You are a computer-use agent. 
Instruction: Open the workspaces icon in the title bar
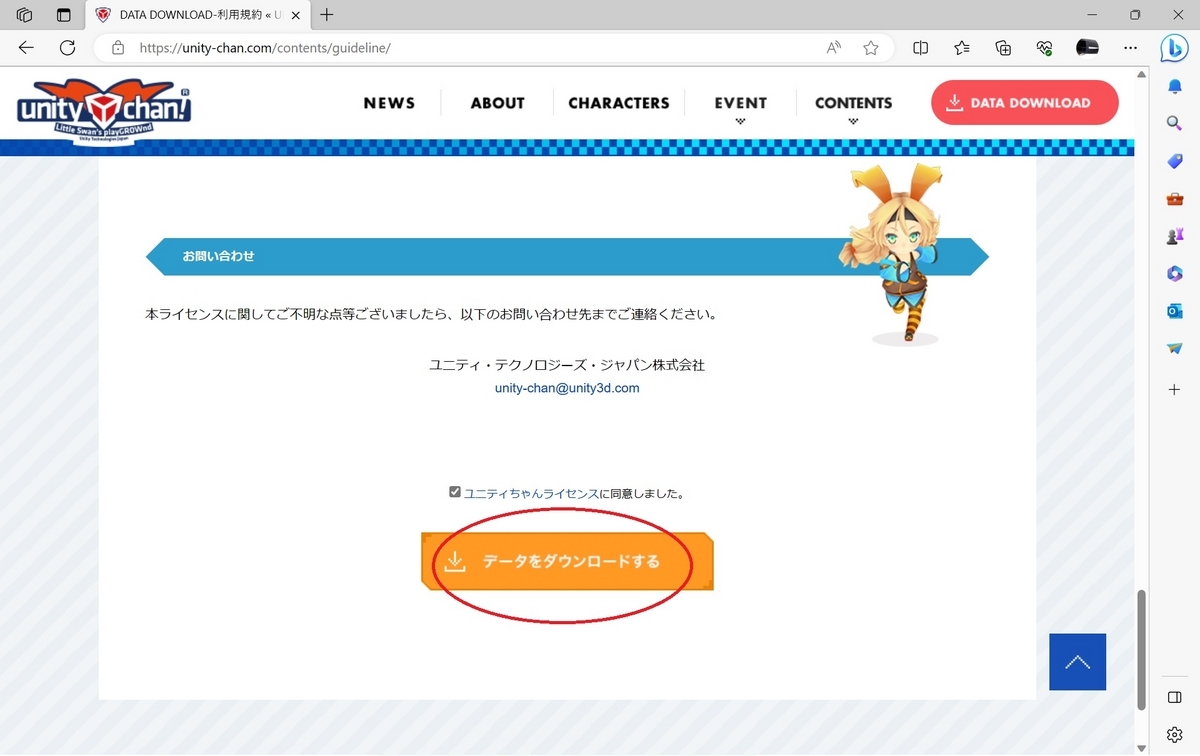pos(25,15)
